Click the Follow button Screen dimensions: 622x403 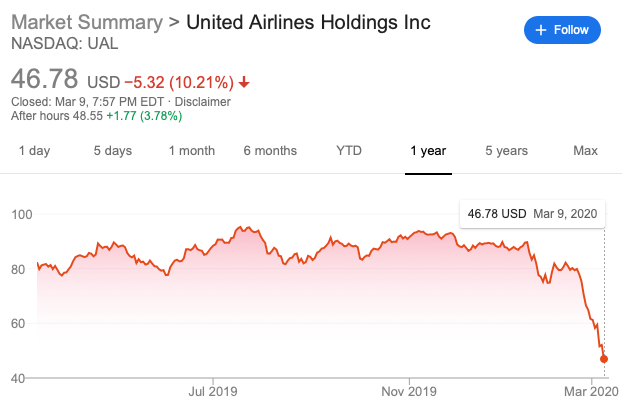coord(563,30)
